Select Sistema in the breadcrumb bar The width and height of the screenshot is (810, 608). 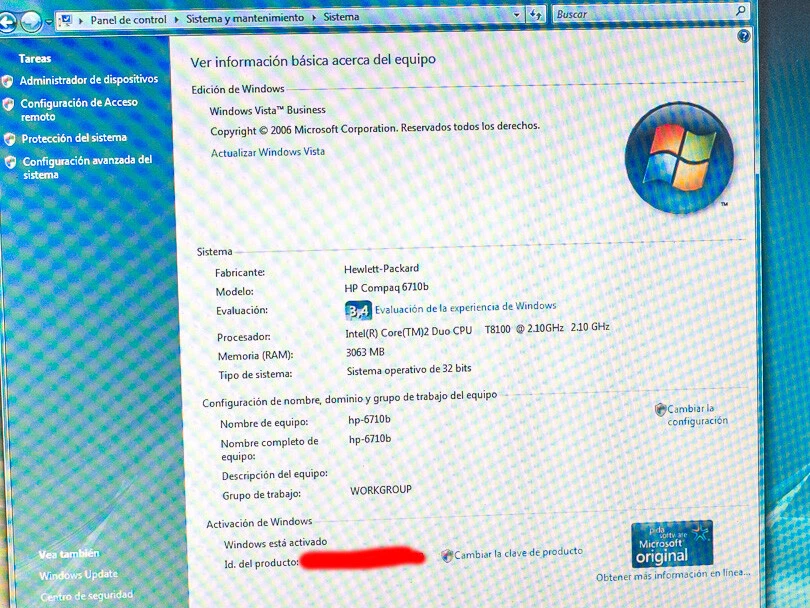[x=341, y=18]
